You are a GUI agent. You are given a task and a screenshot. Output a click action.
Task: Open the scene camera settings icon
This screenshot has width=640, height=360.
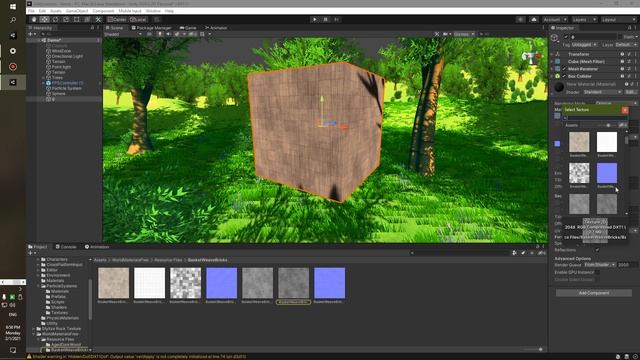click(446, 34)
